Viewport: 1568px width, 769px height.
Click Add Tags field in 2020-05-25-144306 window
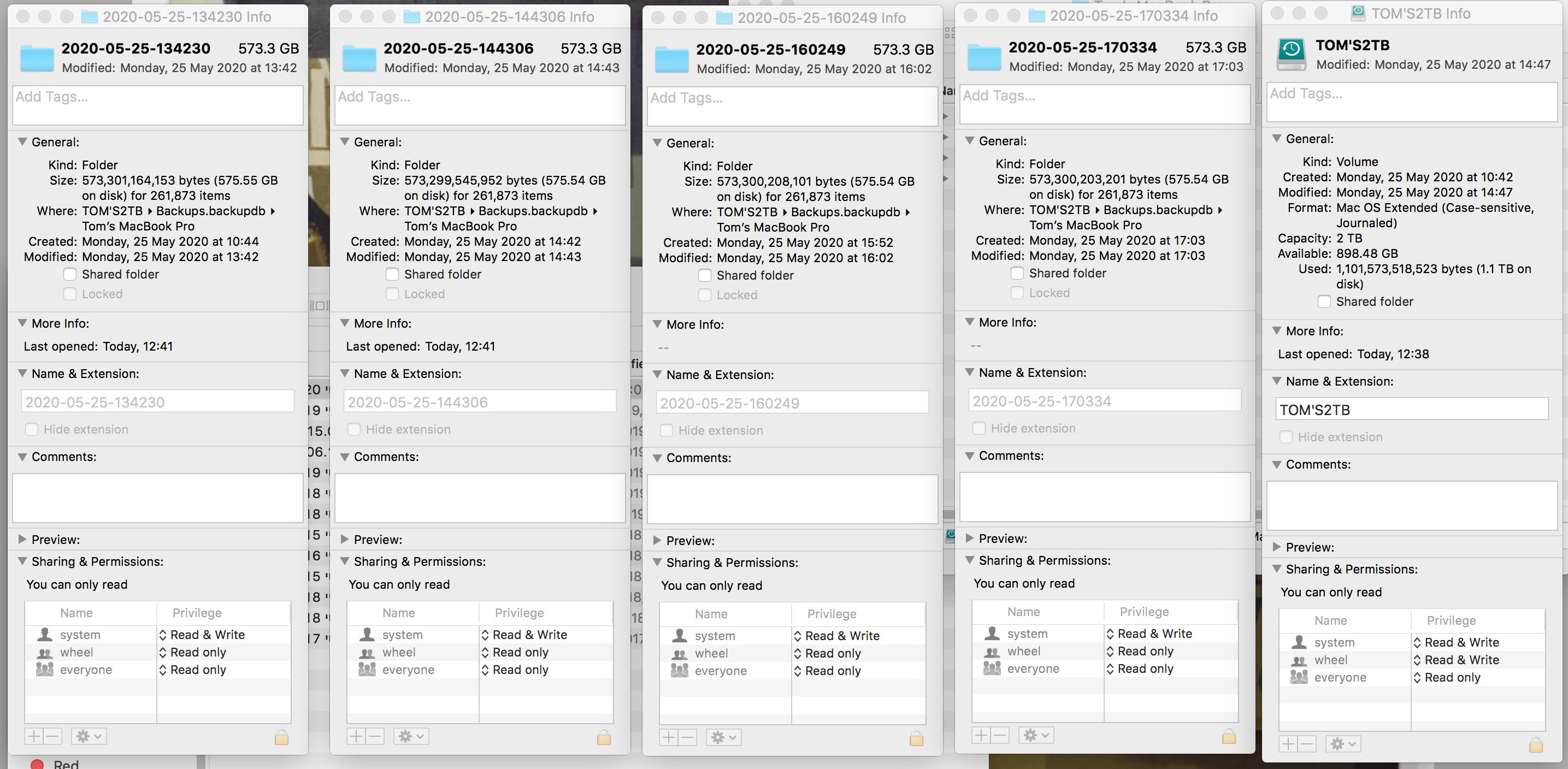480,105
